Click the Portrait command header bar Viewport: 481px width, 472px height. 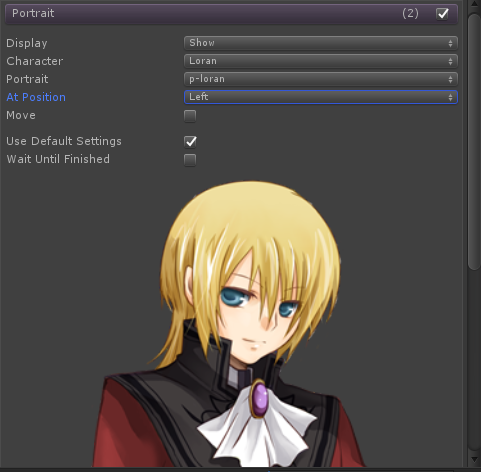click(231, 13)
